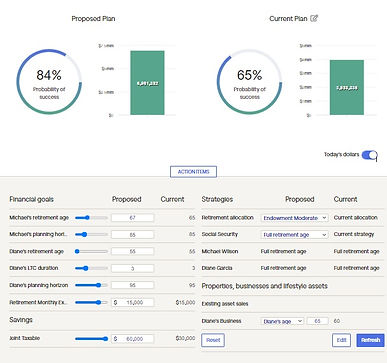Click Diane's planning horizon proposed field

133,285
